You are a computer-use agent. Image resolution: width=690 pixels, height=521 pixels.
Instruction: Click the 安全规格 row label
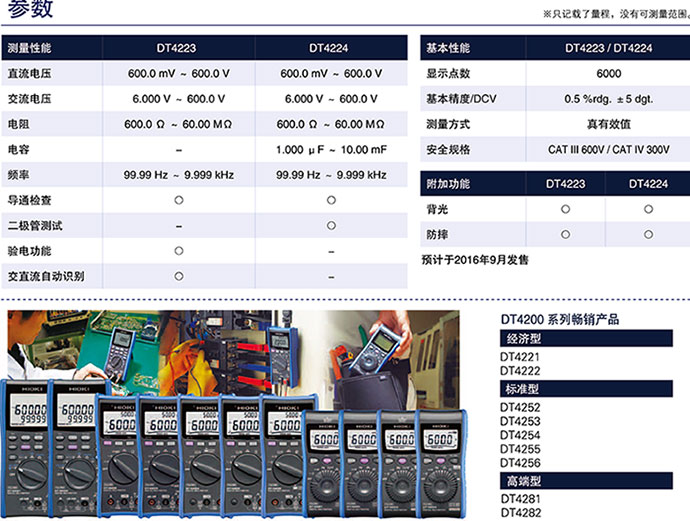click(448, 149)
